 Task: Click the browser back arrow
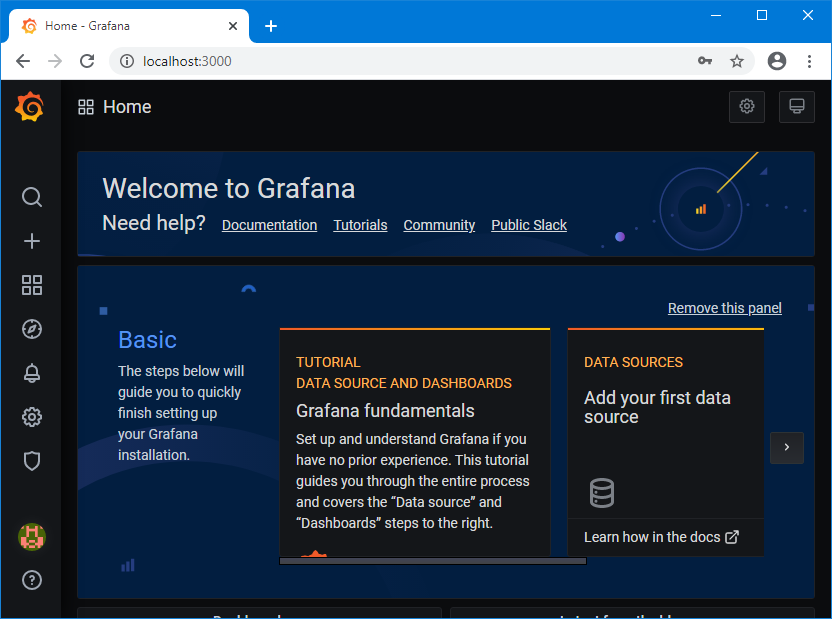[x=23, y=61]
